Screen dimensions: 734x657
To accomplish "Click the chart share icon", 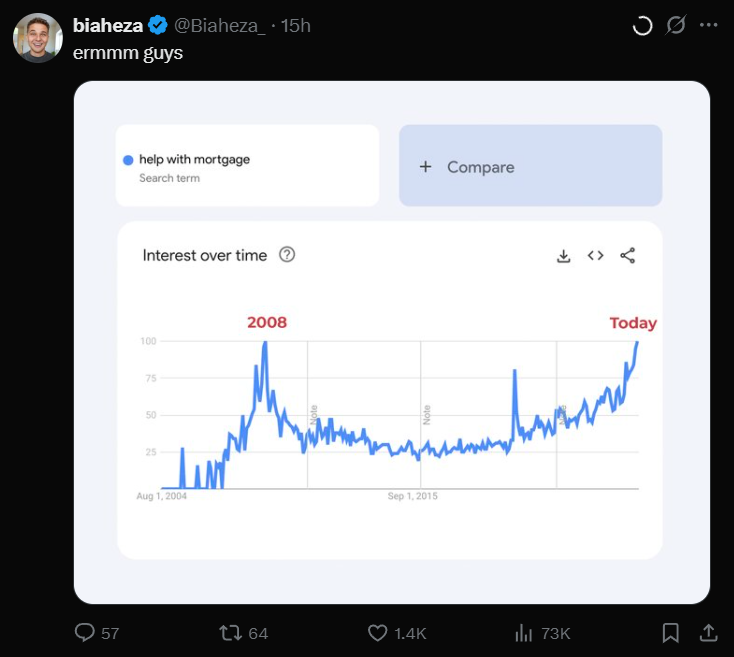I will (x=628, y=256).
